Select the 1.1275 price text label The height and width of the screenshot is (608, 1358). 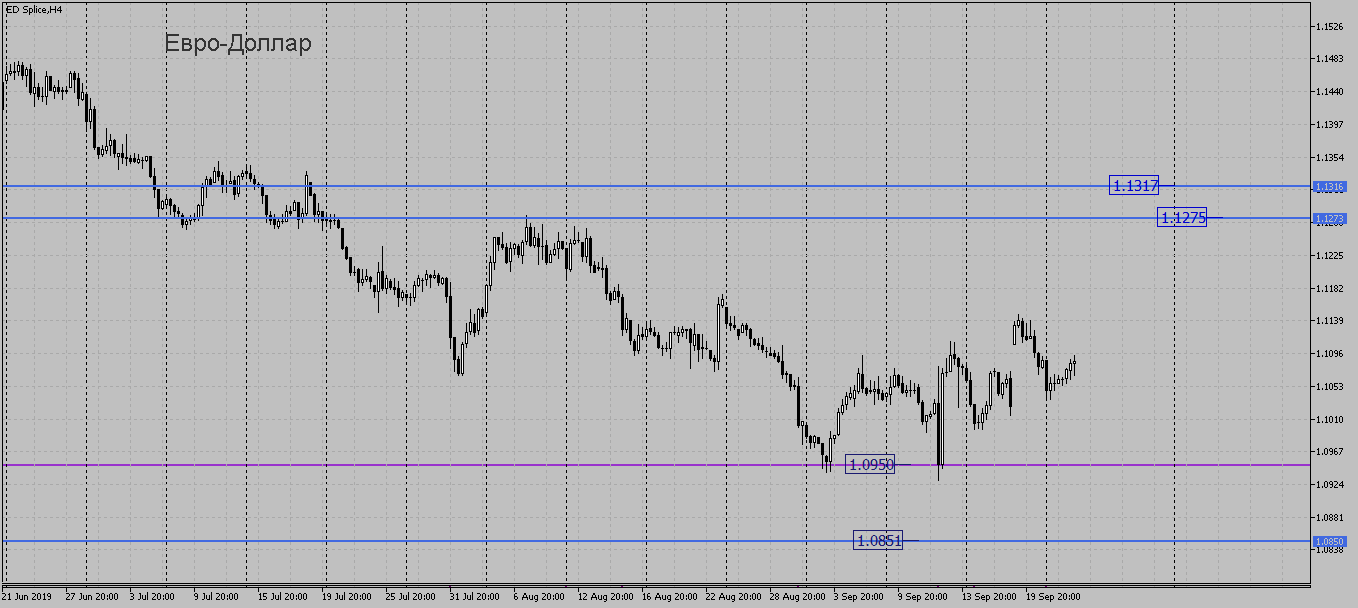point(1182,217)
